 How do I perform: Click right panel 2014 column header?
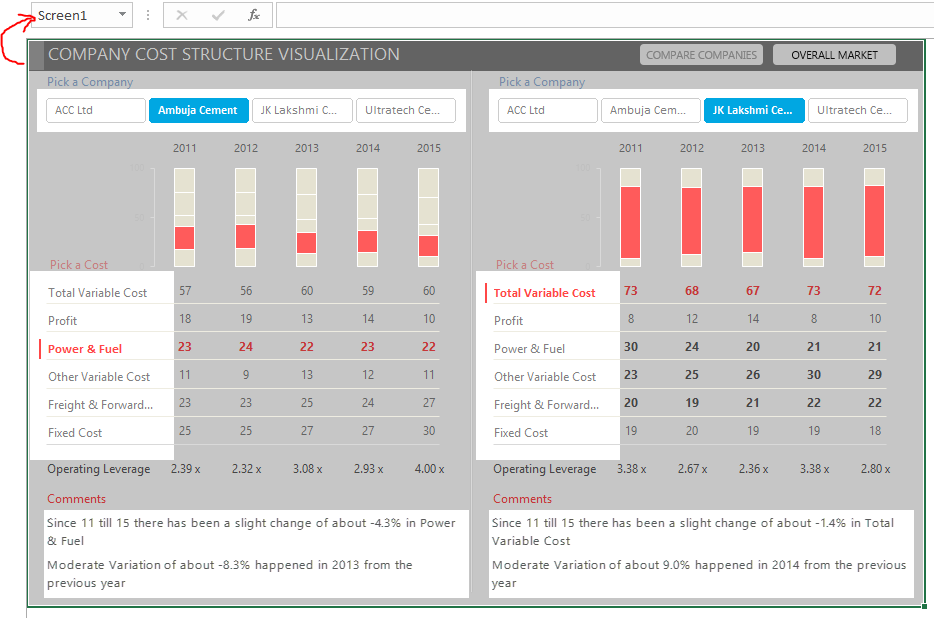click(x=814, y=148)
